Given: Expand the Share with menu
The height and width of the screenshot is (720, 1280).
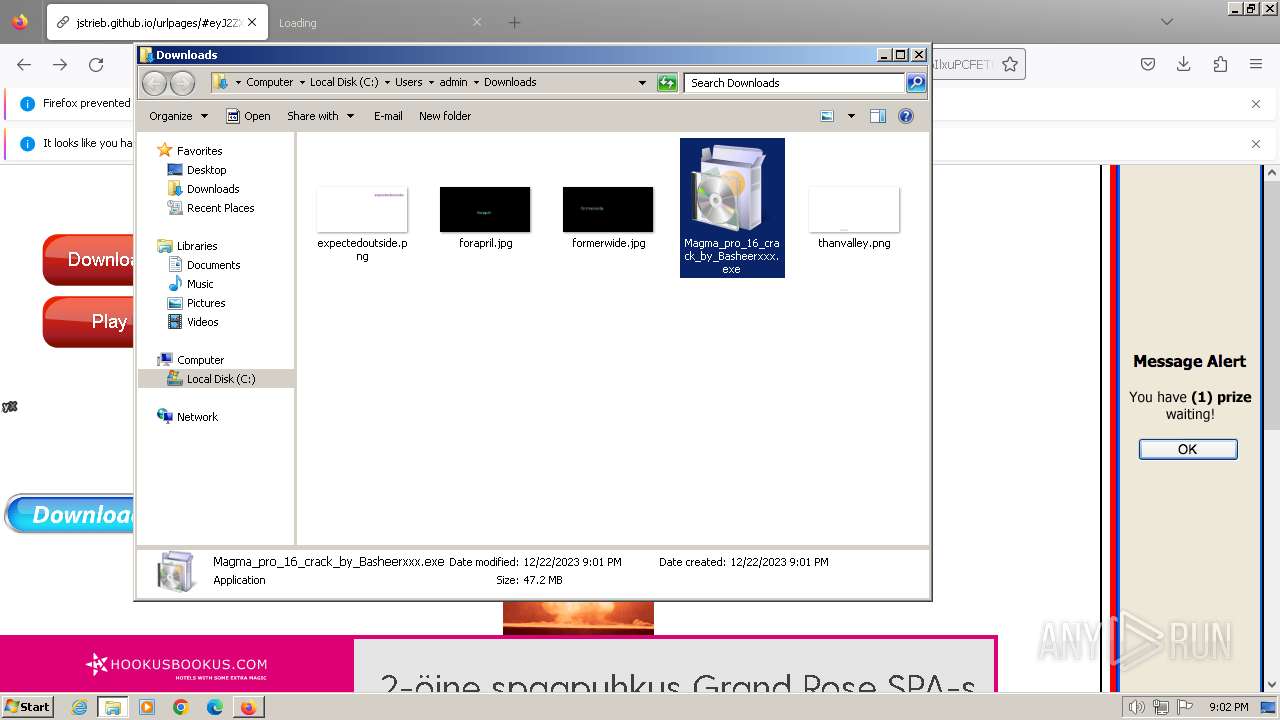Looking at the screenshot, I should tap(320, 116).
